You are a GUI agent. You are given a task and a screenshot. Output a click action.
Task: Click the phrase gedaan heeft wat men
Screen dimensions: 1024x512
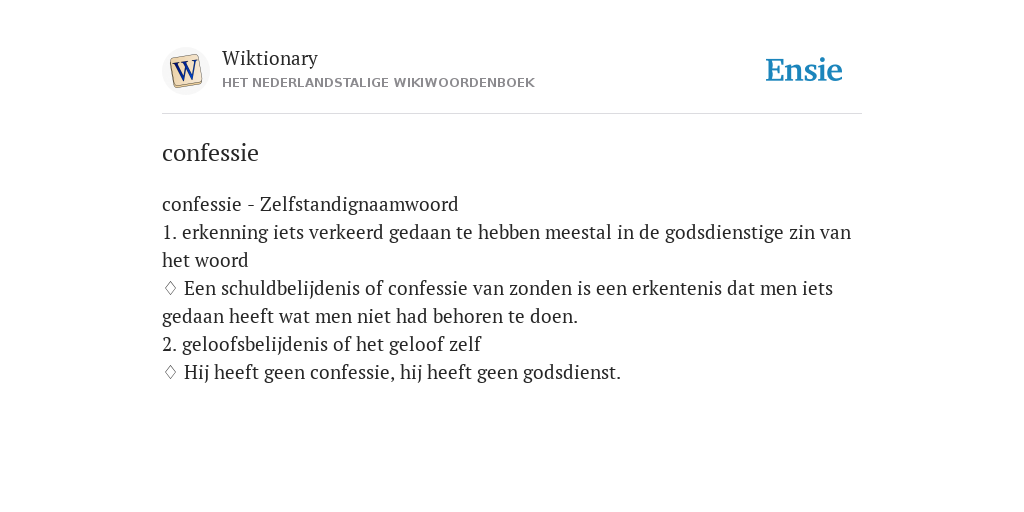pyautogui.click(x=261, y=317)
